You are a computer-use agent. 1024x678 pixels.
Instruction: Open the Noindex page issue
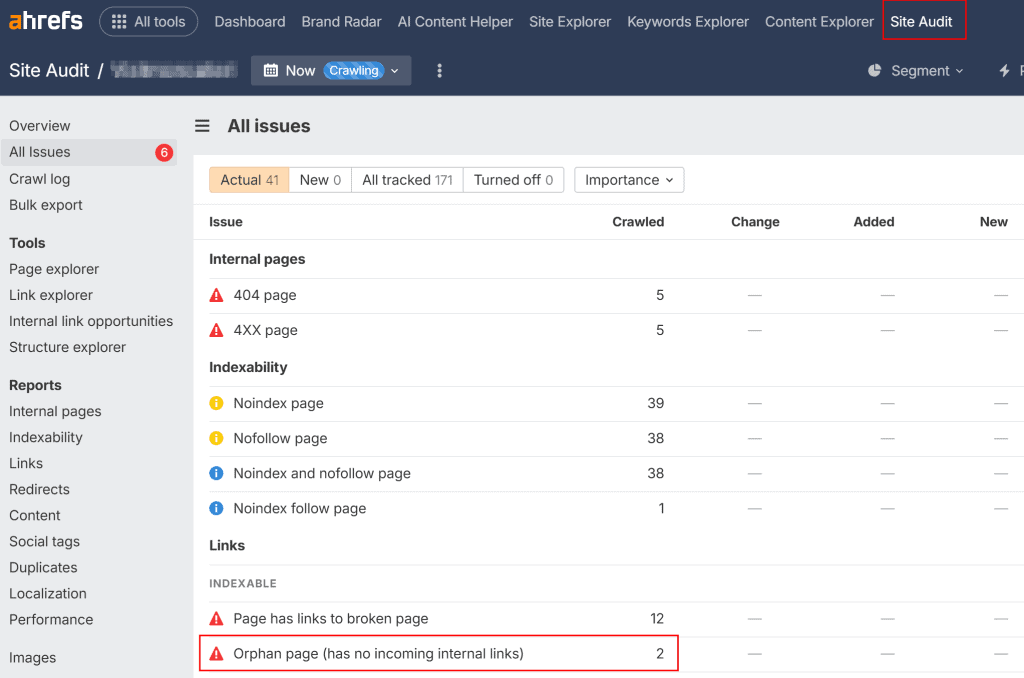click(278, 403)
